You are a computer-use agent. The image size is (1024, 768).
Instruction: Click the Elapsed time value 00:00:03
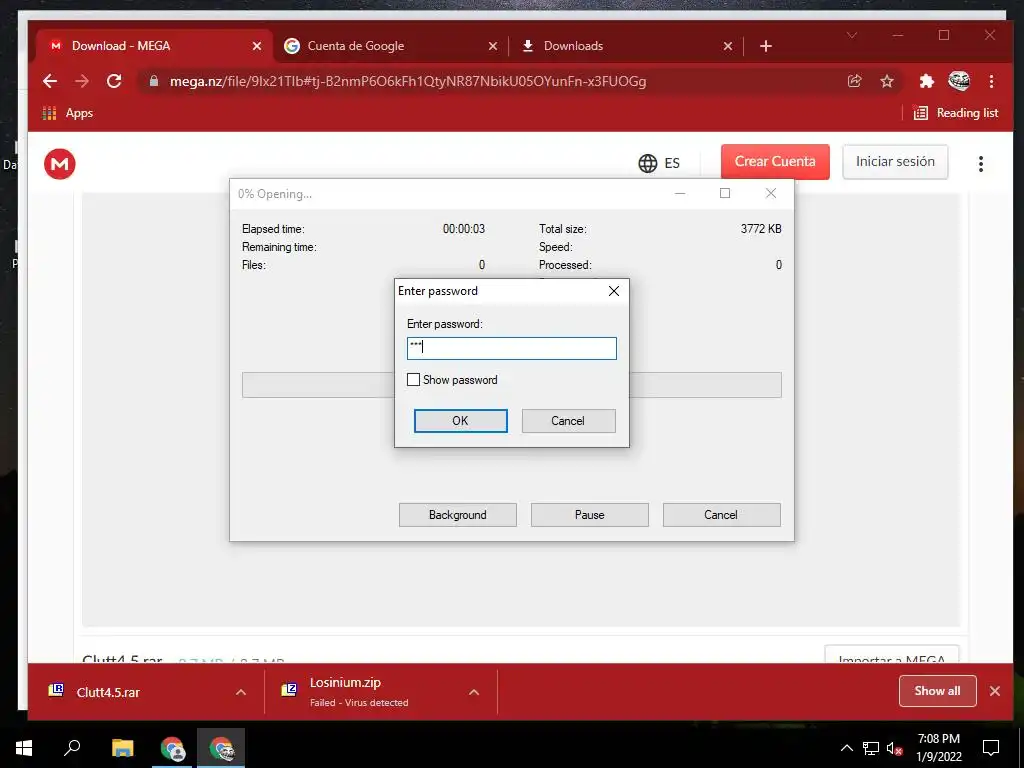tap(464, 229)
